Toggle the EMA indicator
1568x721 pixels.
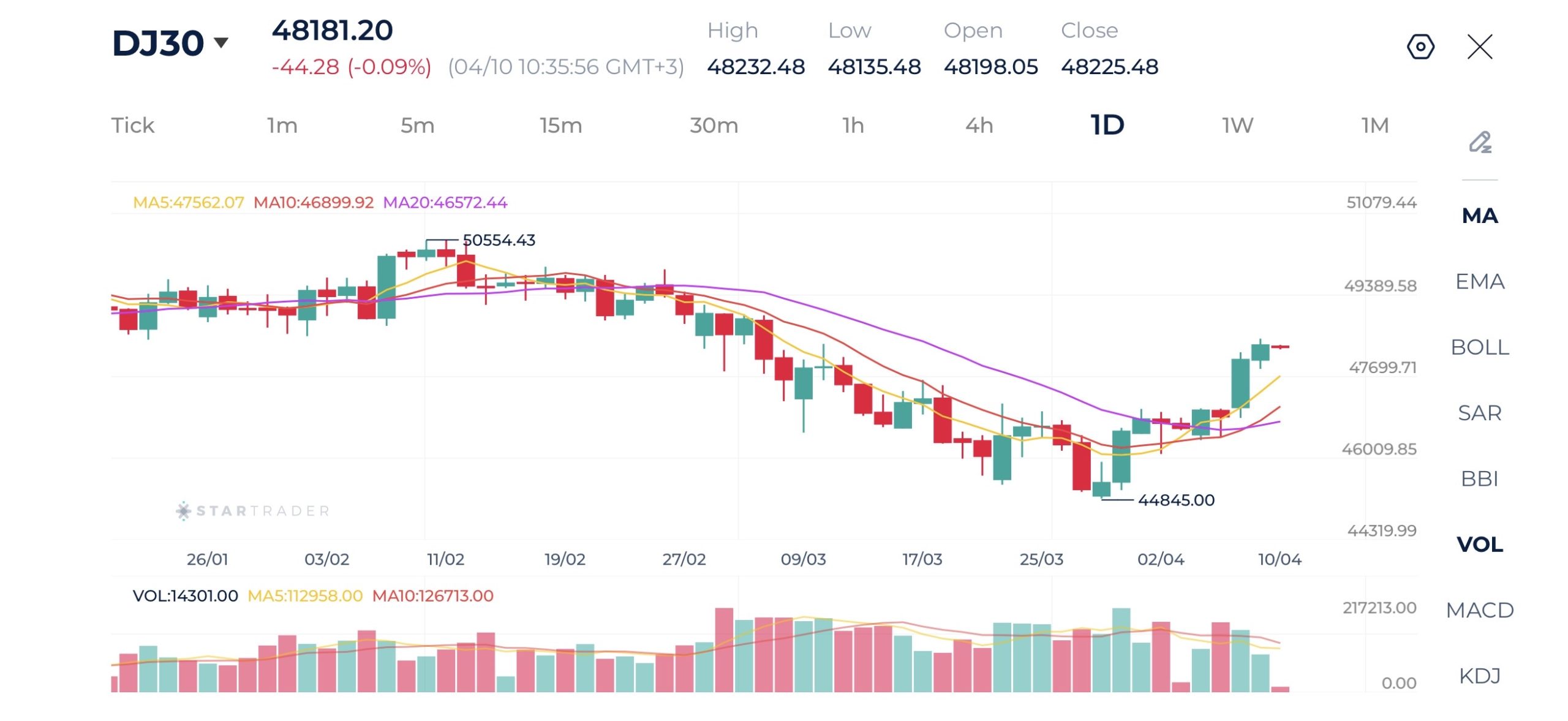click(x=1480, y=282)
